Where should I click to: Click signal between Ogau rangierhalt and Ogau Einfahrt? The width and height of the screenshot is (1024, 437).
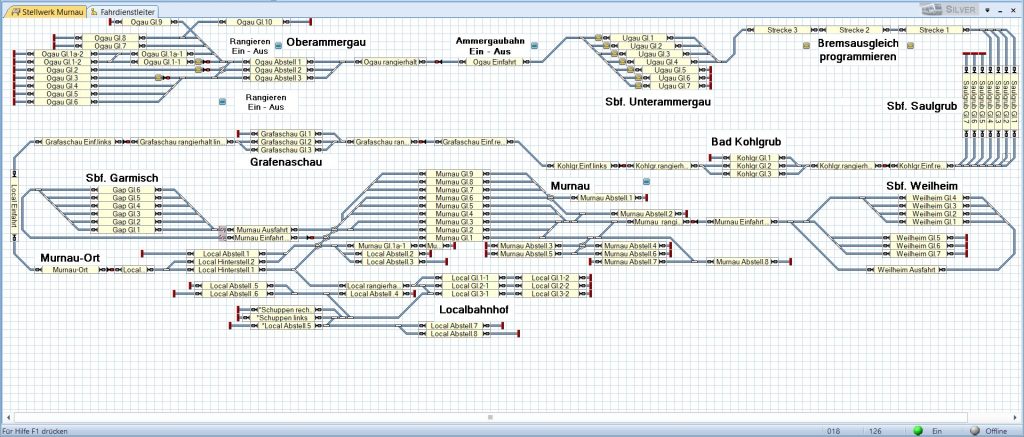click(438, 62)
